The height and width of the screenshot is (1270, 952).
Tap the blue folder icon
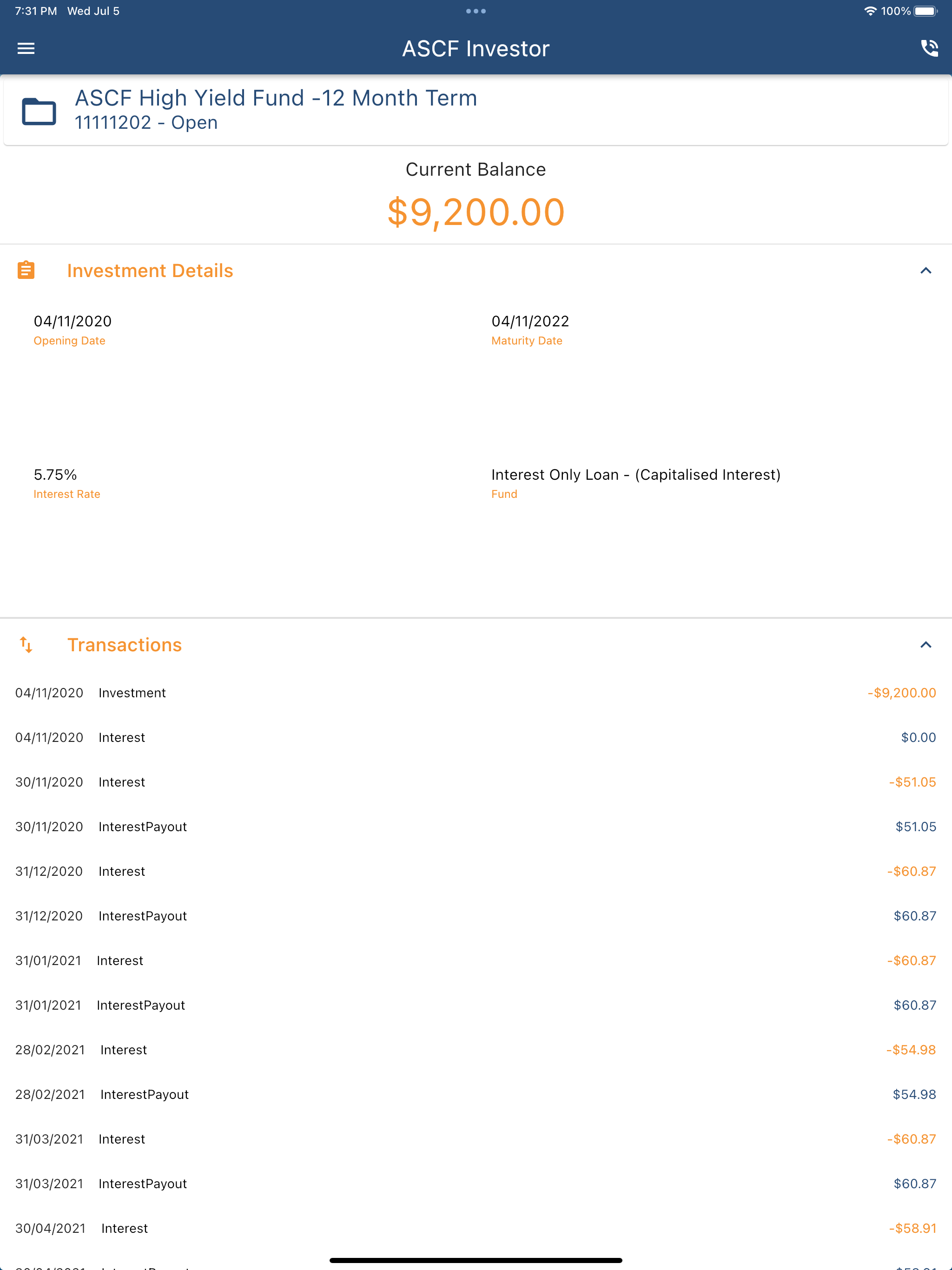click(39, 112)
